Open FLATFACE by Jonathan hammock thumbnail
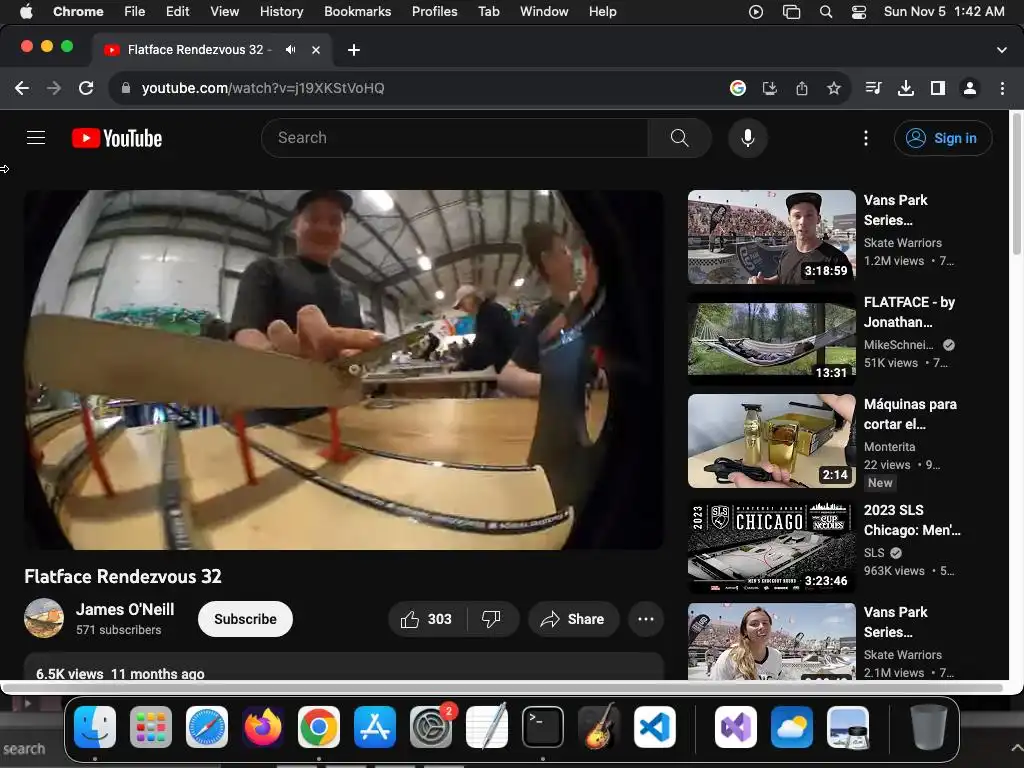 tap(771, 339)
